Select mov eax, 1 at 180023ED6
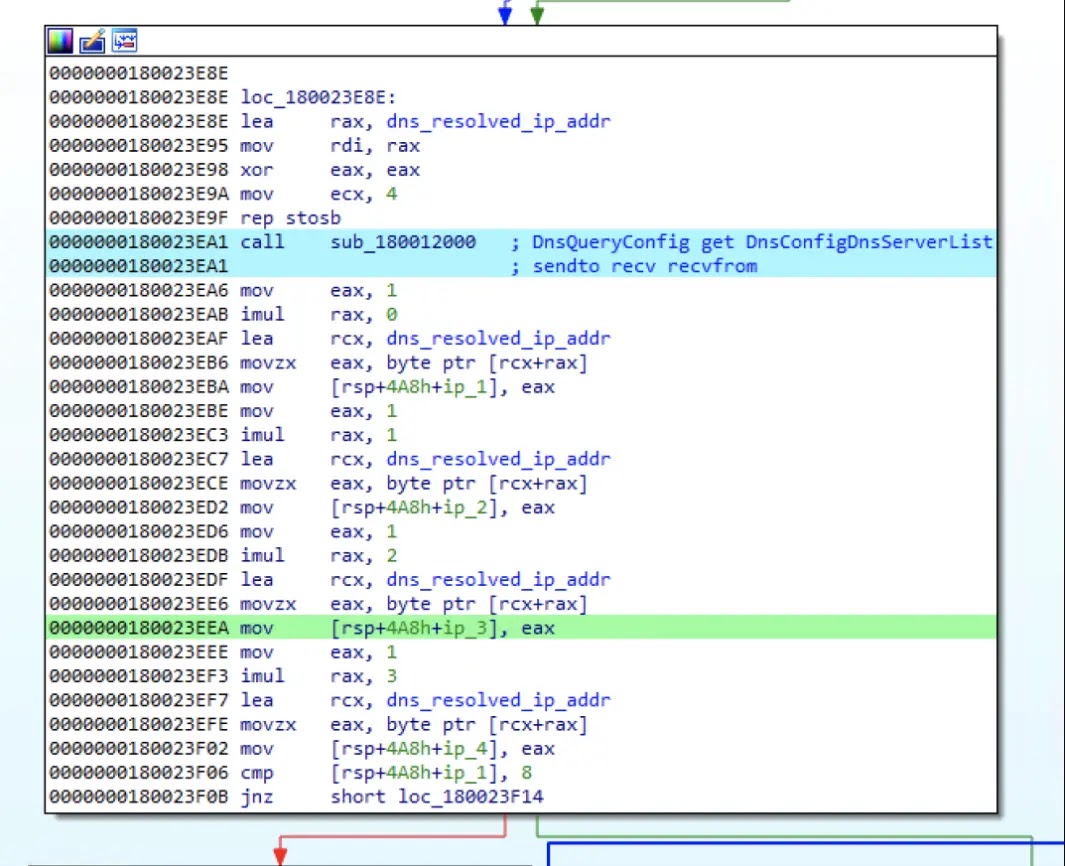1065x866 pixels. point(319,531)
